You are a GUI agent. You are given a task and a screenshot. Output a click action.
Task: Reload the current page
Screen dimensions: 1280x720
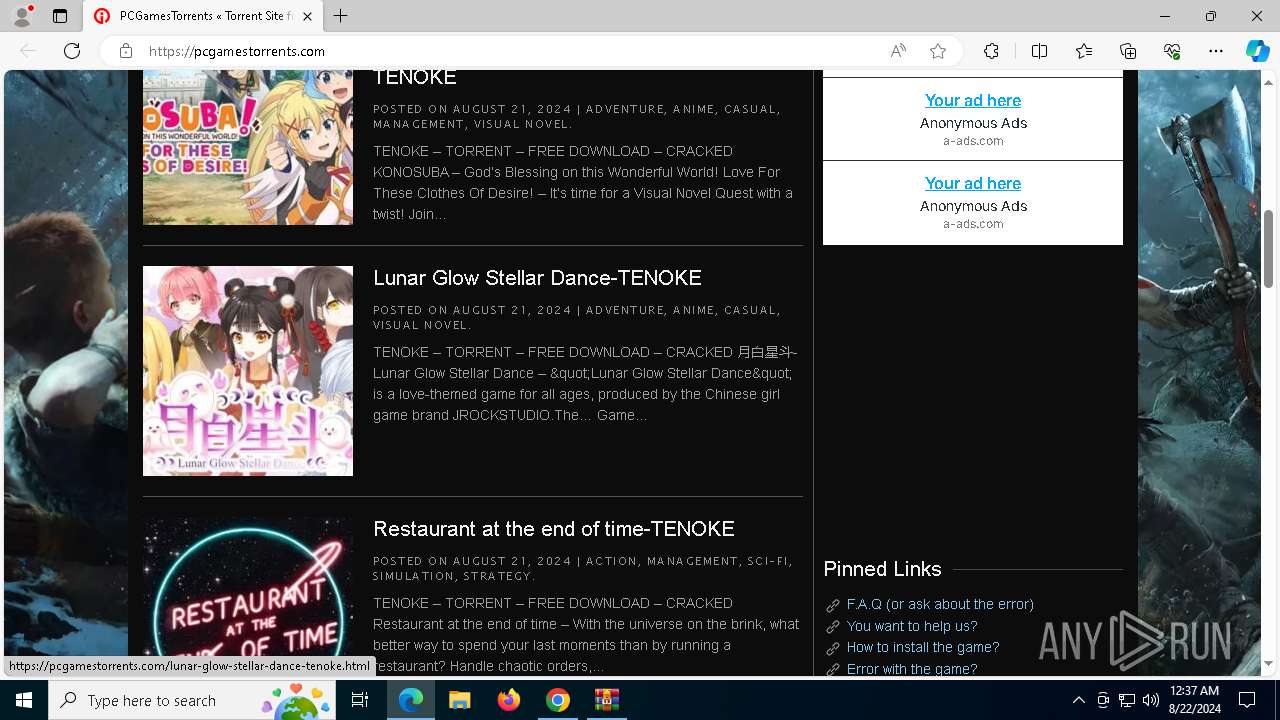pos(72,51)
